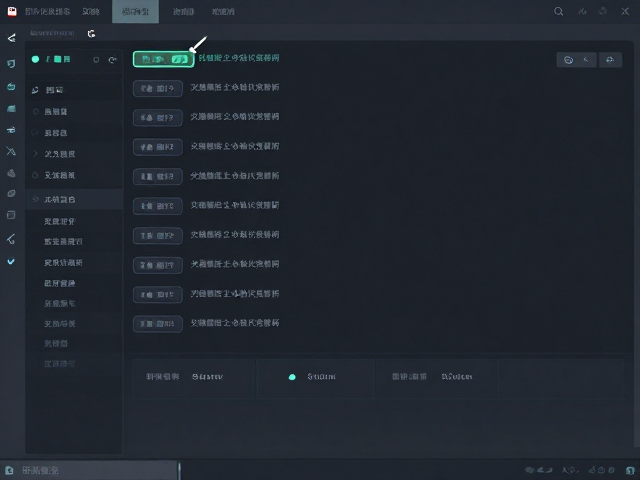Screen dimensions: 640x480
Task: Toggle the green dot in the sidebar header
Action: pos(36,59)
